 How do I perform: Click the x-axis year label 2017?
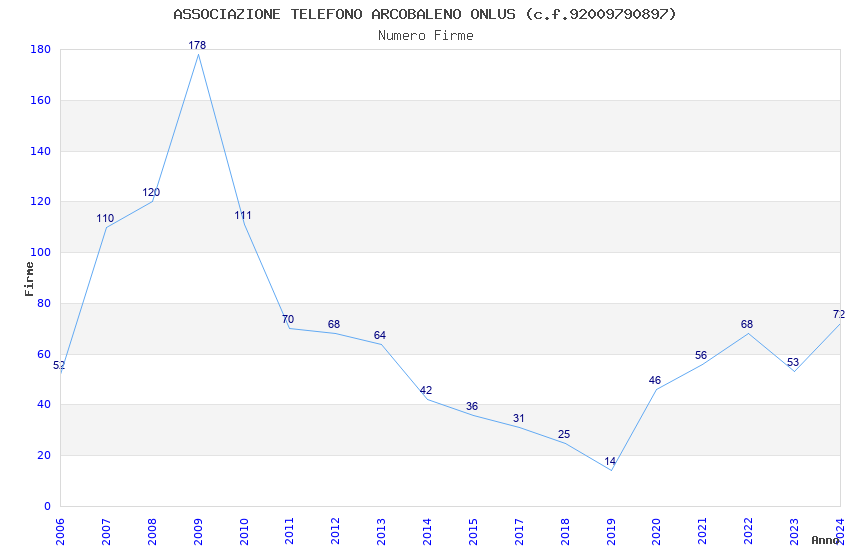pos(519,531)
